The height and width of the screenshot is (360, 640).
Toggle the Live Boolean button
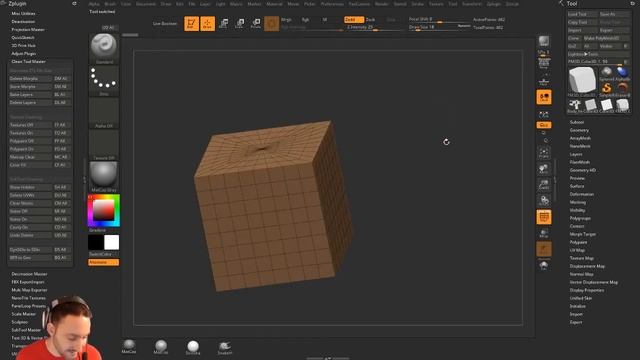click(165, 24)
